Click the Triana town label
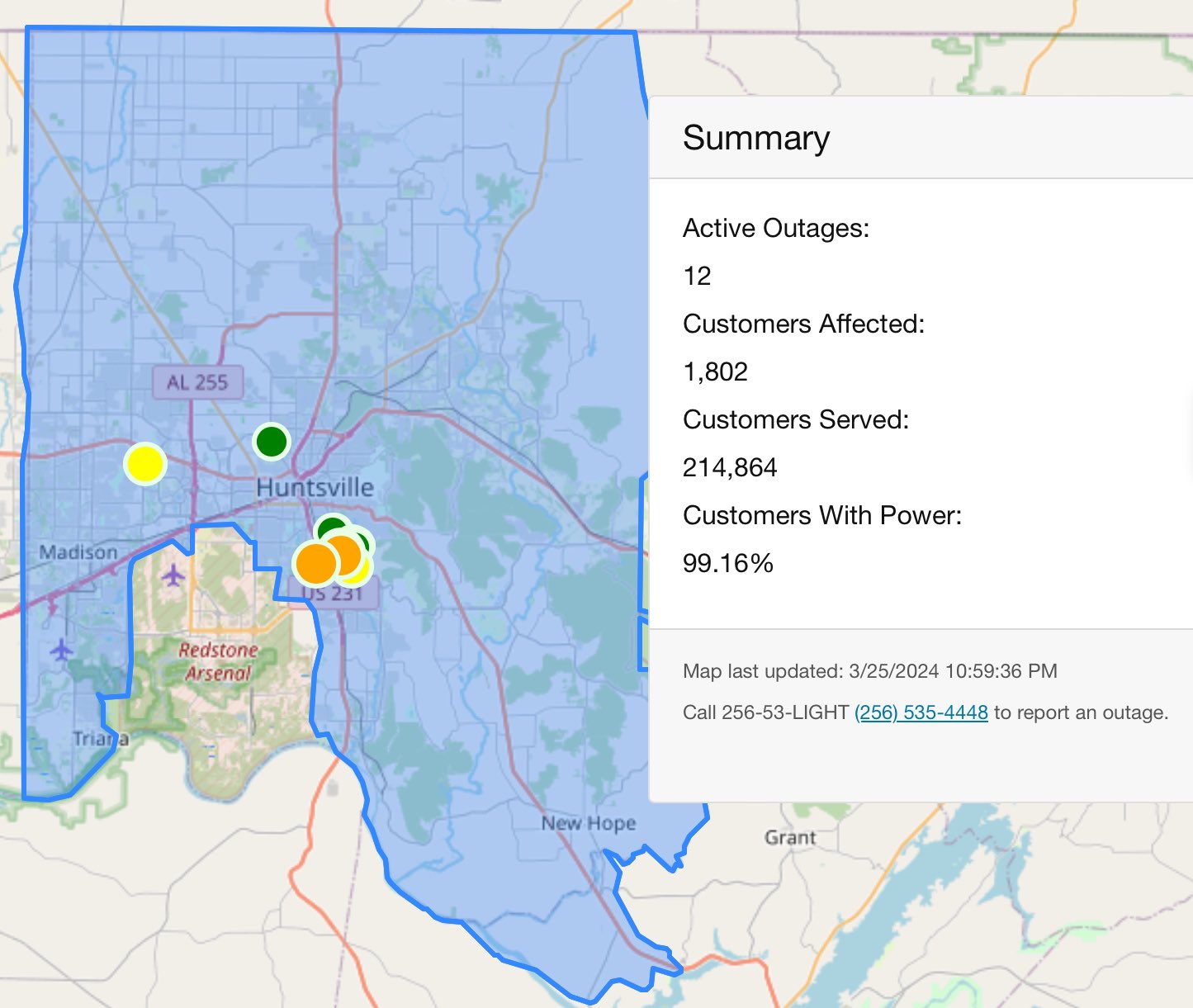Image resolution: width=1193 pixels, height=1008 pixels. tap(100, 738)
